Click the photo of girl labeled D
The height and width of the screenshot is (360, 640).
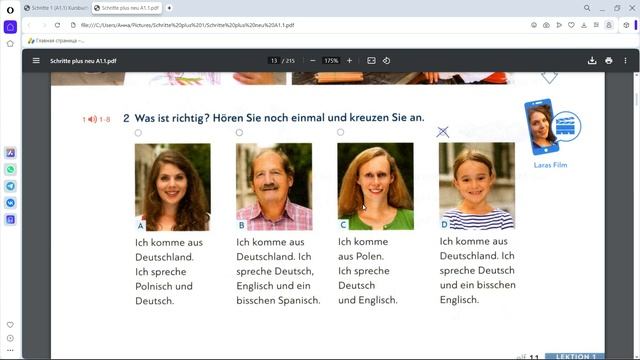click(x=477, y=186)
